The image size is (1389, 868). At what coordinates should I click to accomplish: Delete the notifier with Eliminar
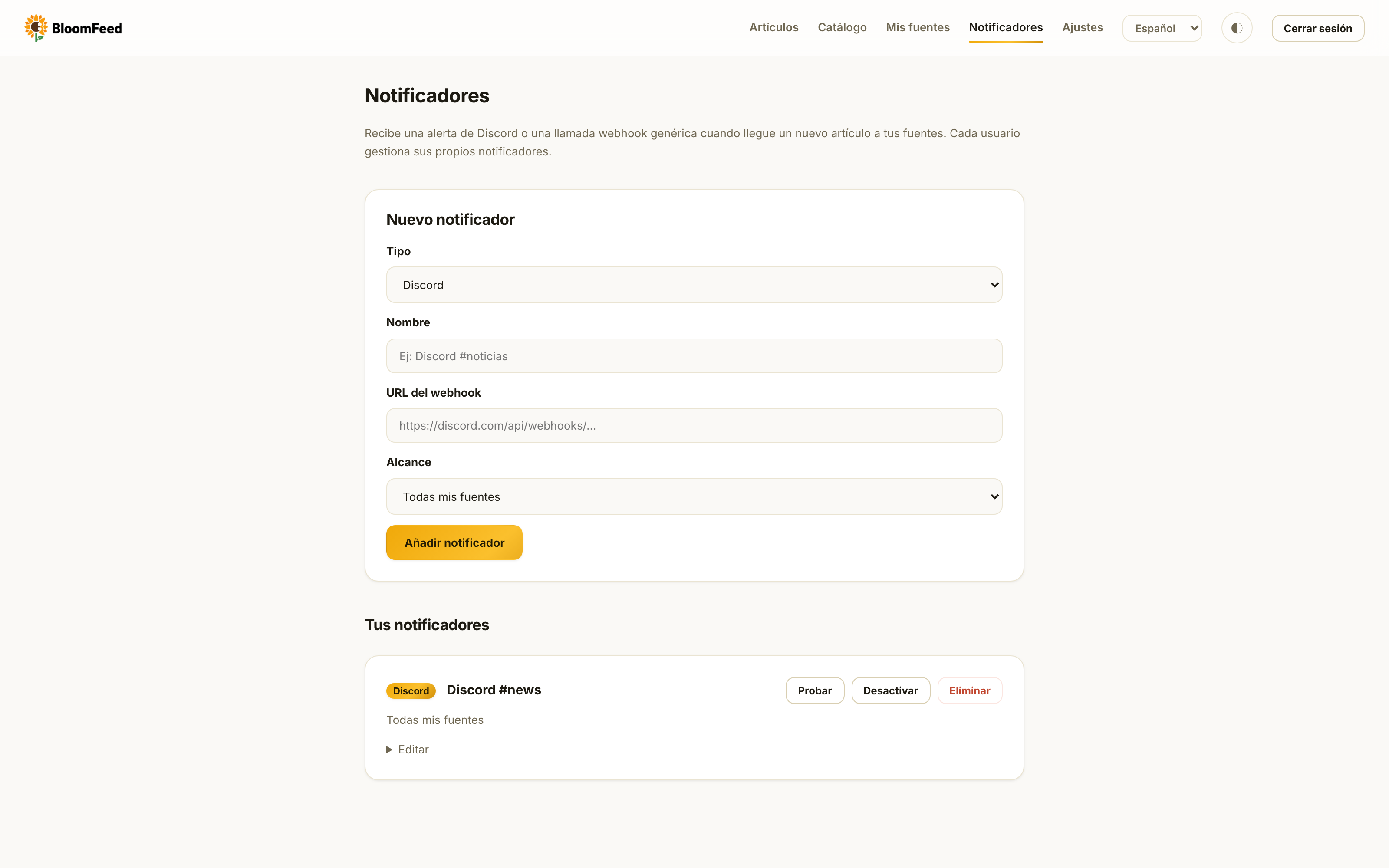[x=969, y=690]
